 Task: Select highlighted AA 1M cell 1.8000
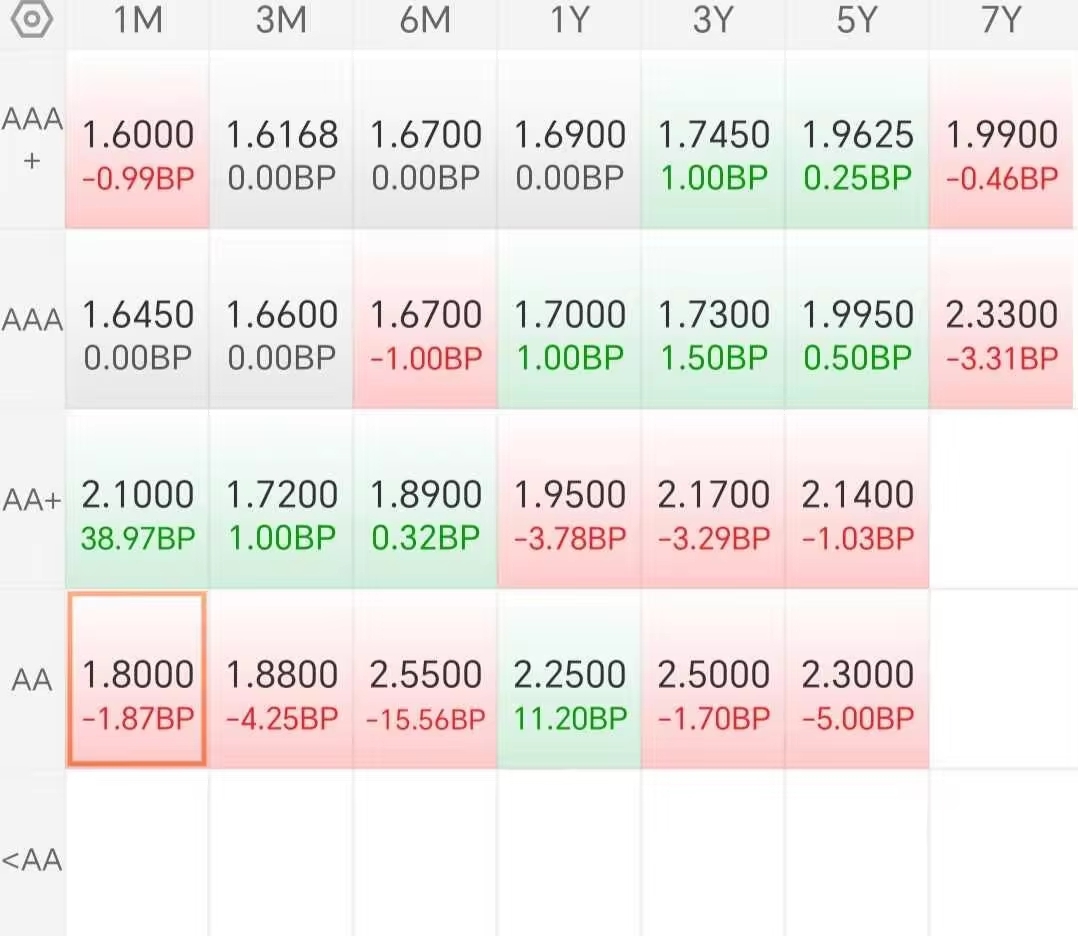tap(138, 679)
